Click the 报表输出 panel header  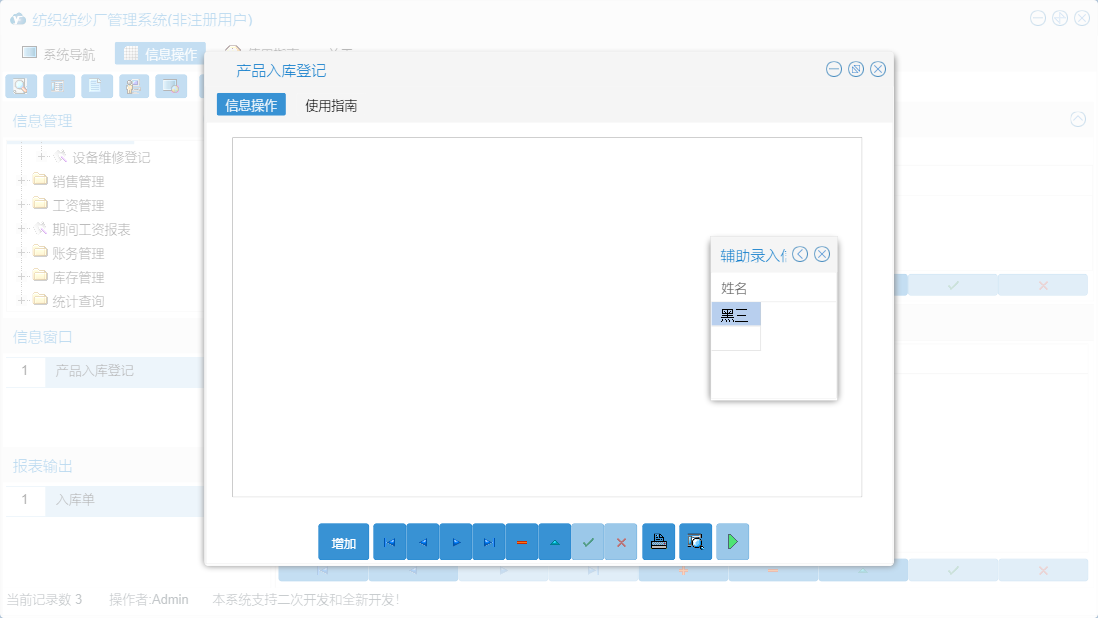click(x=43, y=466)
